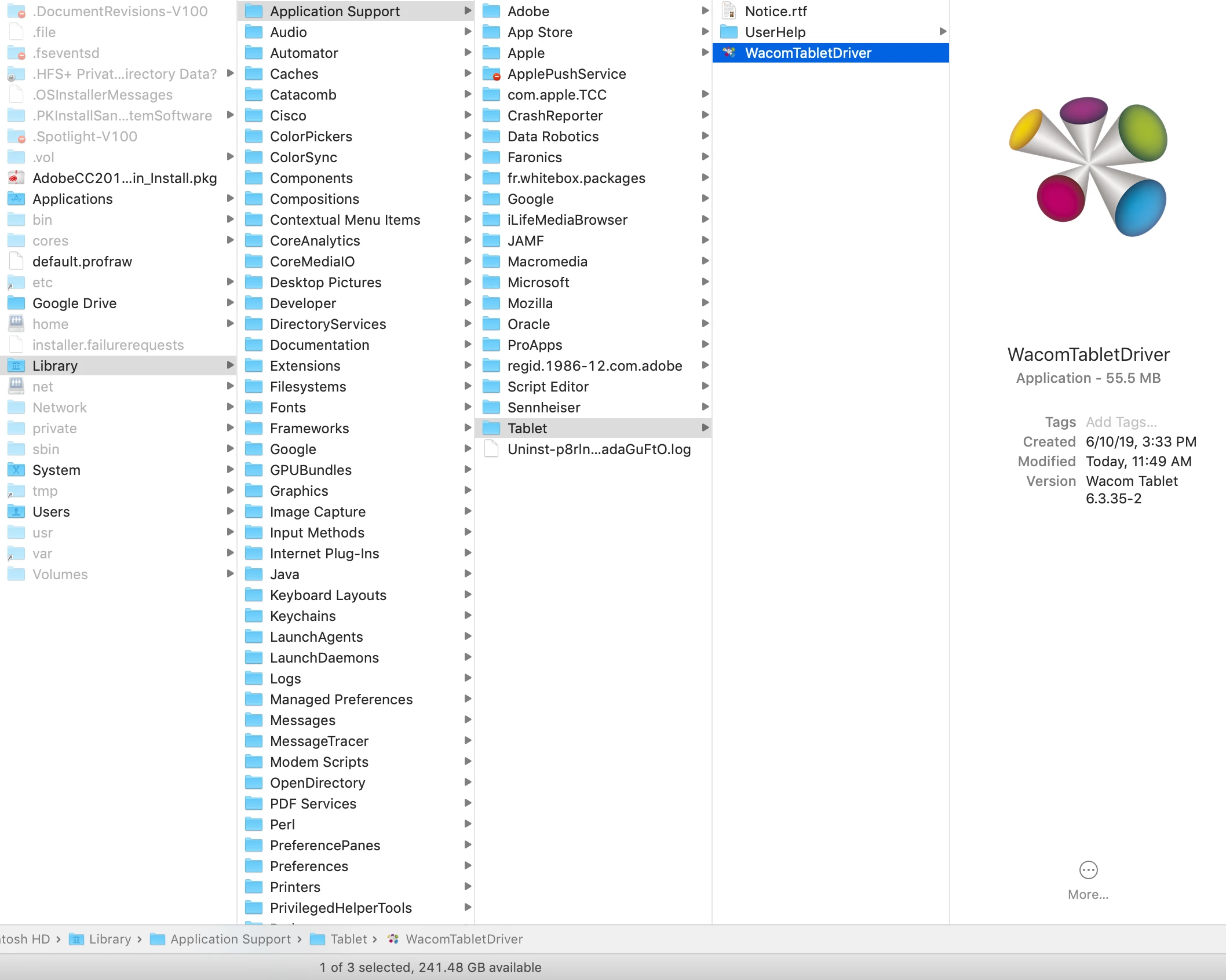The image size is (1226, 980).
Task: Select the regid.1986-12.com.adobe folder
Action: coord(593,365)
